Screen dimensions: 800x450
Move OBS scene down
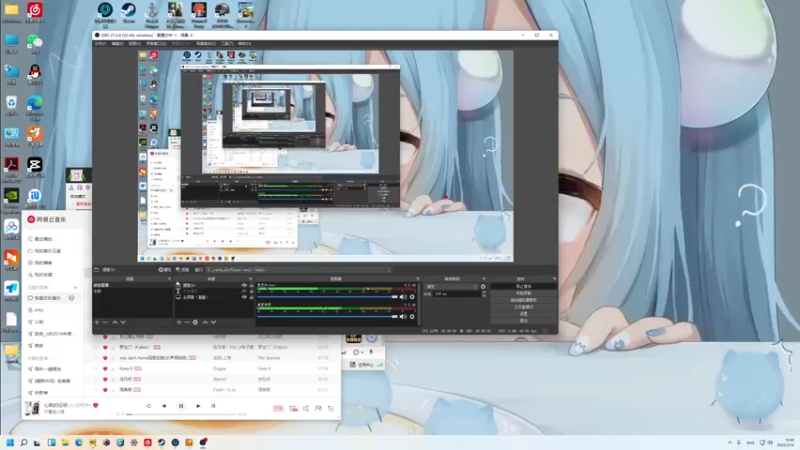tap(123, 322)
